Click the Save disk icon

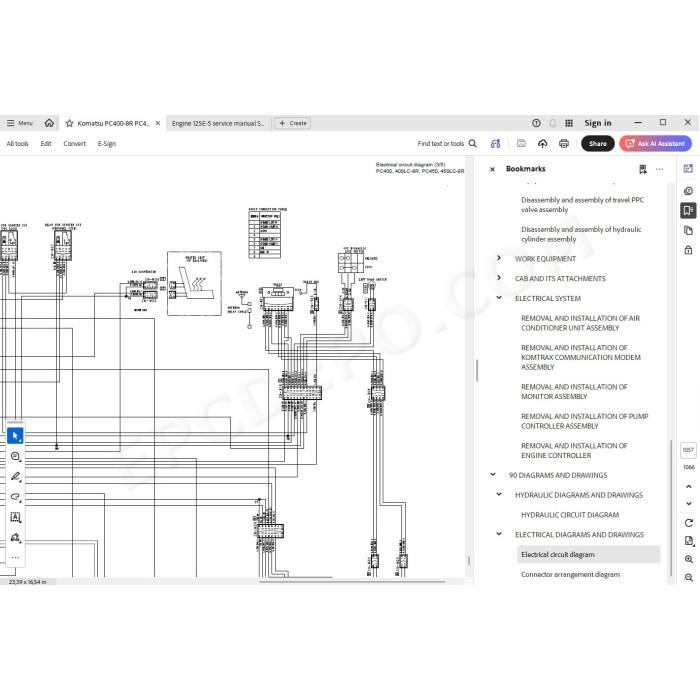point(521,143)
